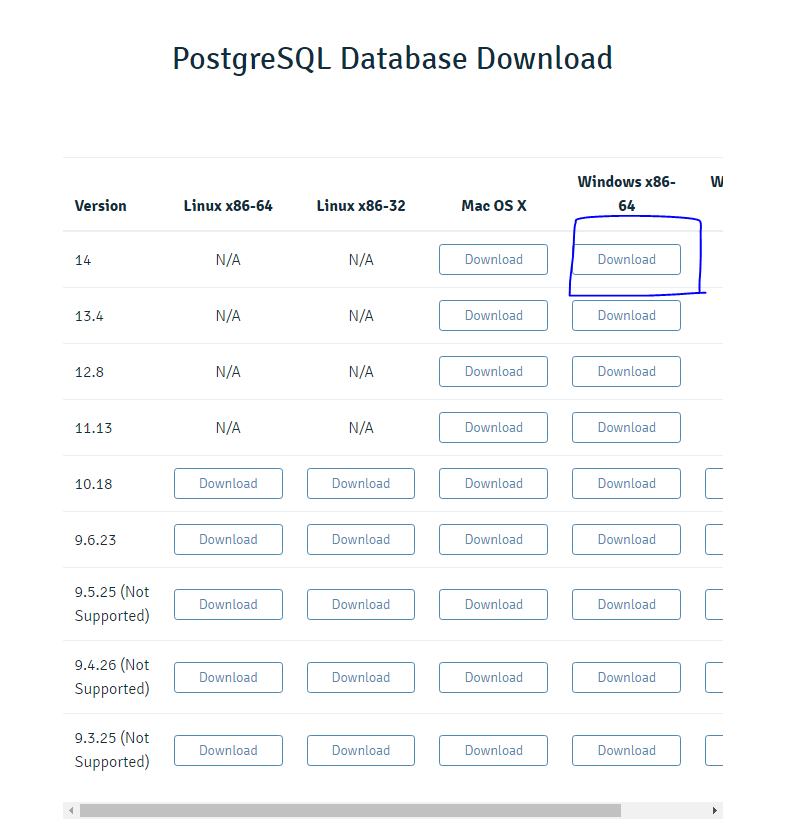Download version 9.6.23 for Windows x86-64

(x=626, y=539)
